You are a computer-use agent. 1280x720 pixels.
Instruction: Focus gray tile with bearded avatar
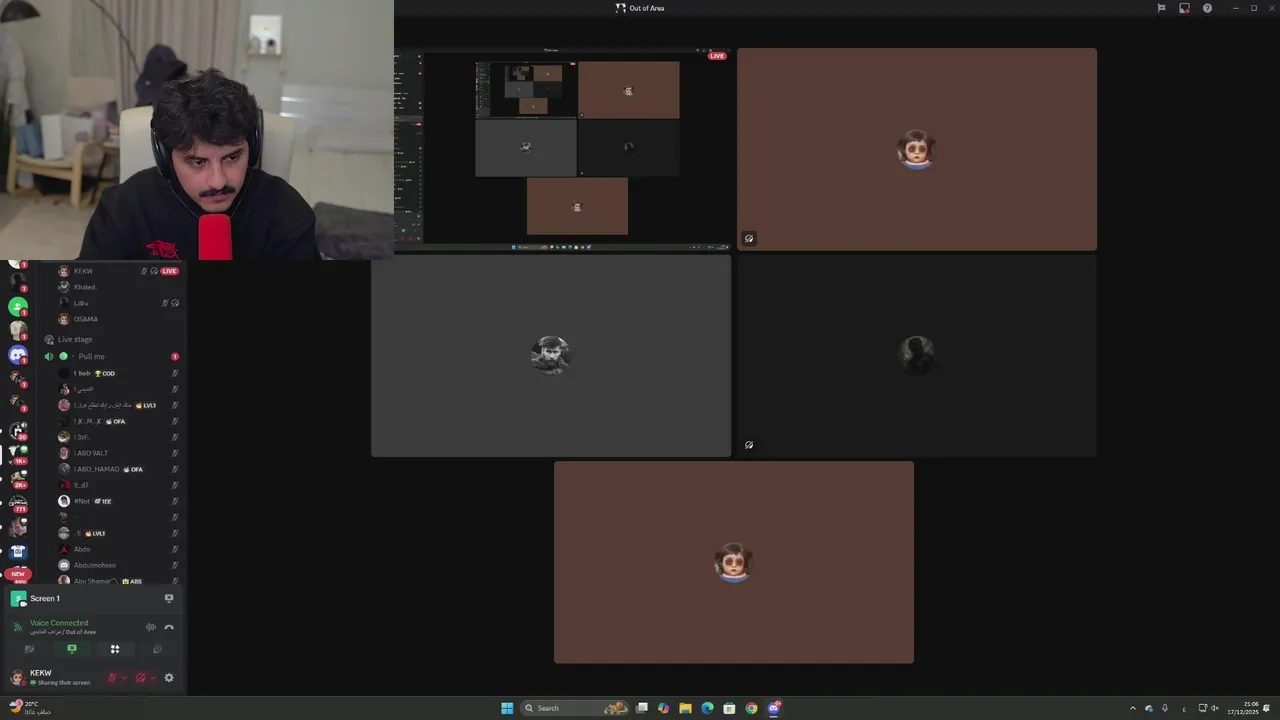[551, 356]
